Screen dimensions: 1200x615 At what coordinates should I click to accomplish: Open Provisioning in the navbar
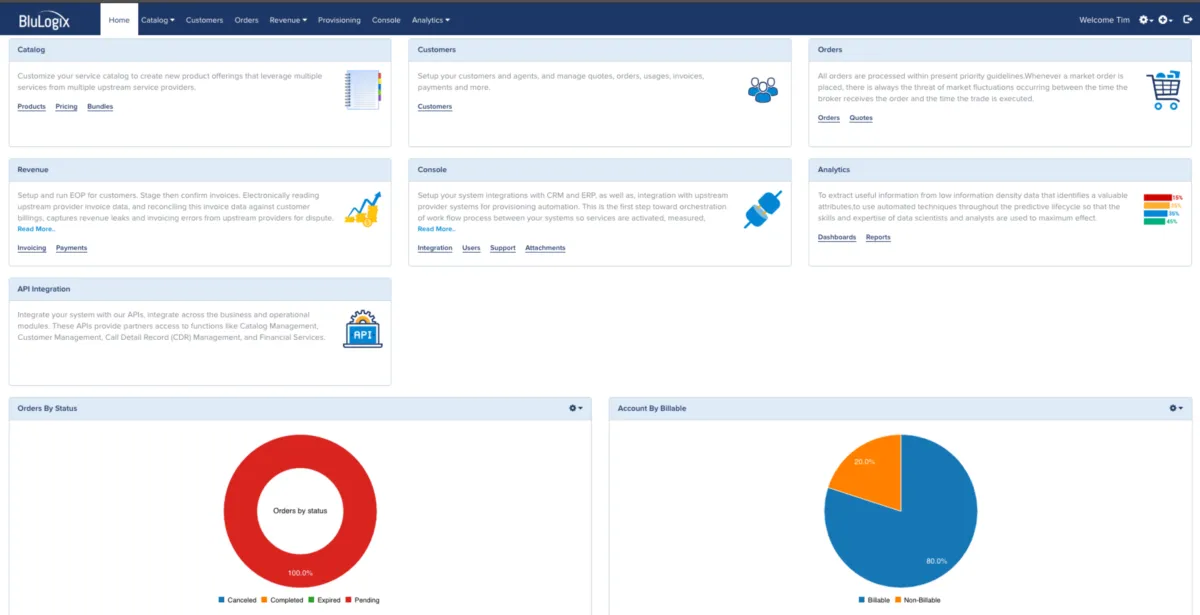point(339,20)
